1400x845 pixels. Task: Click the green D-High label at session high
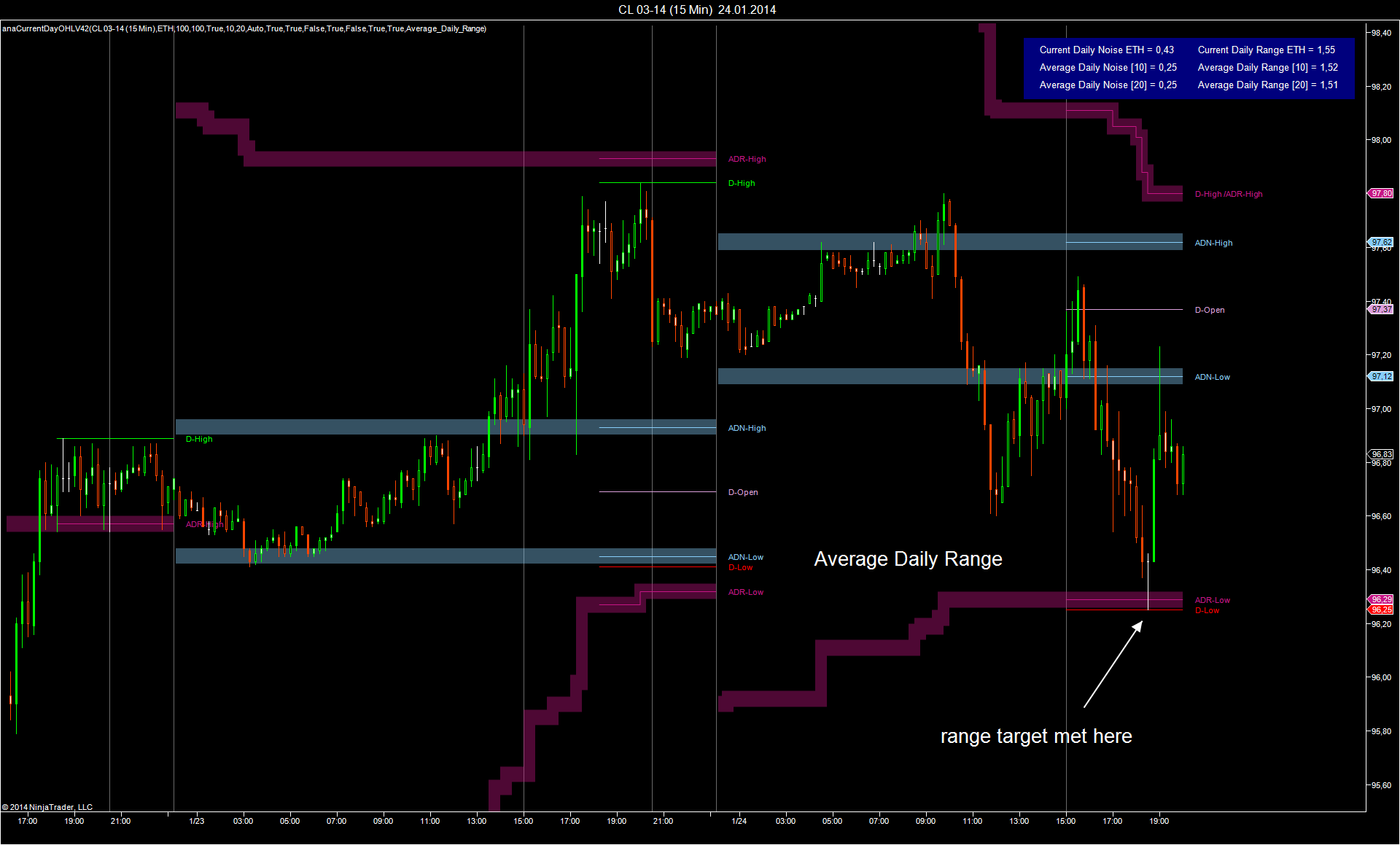(742, 183)
